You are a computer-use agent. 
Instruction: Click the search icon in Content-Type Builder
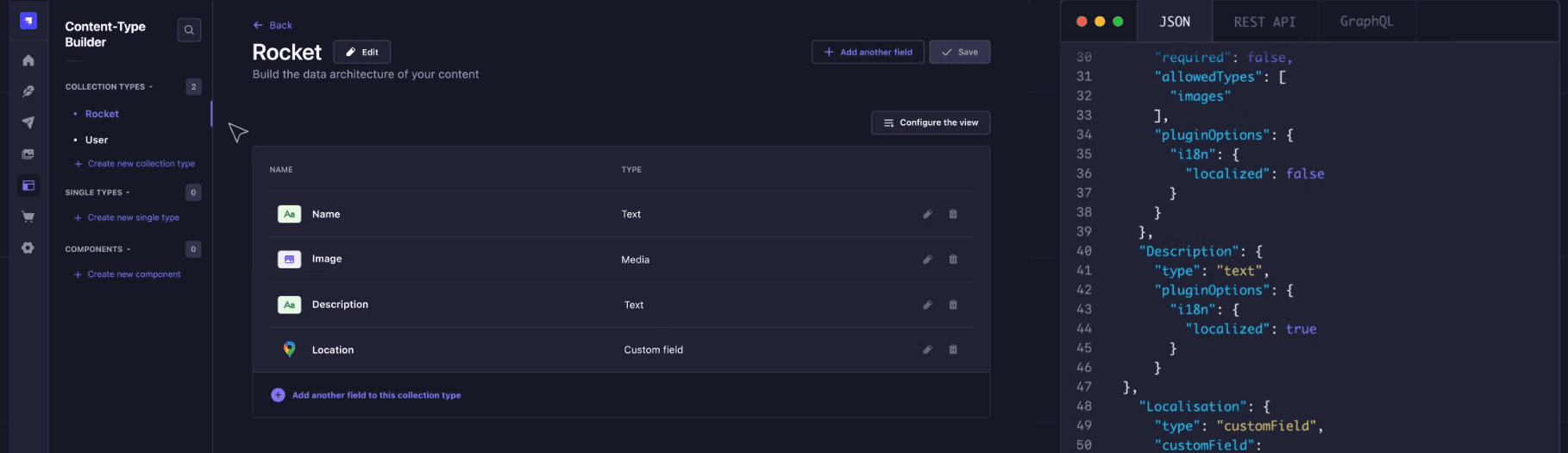(x=189, y=30)
